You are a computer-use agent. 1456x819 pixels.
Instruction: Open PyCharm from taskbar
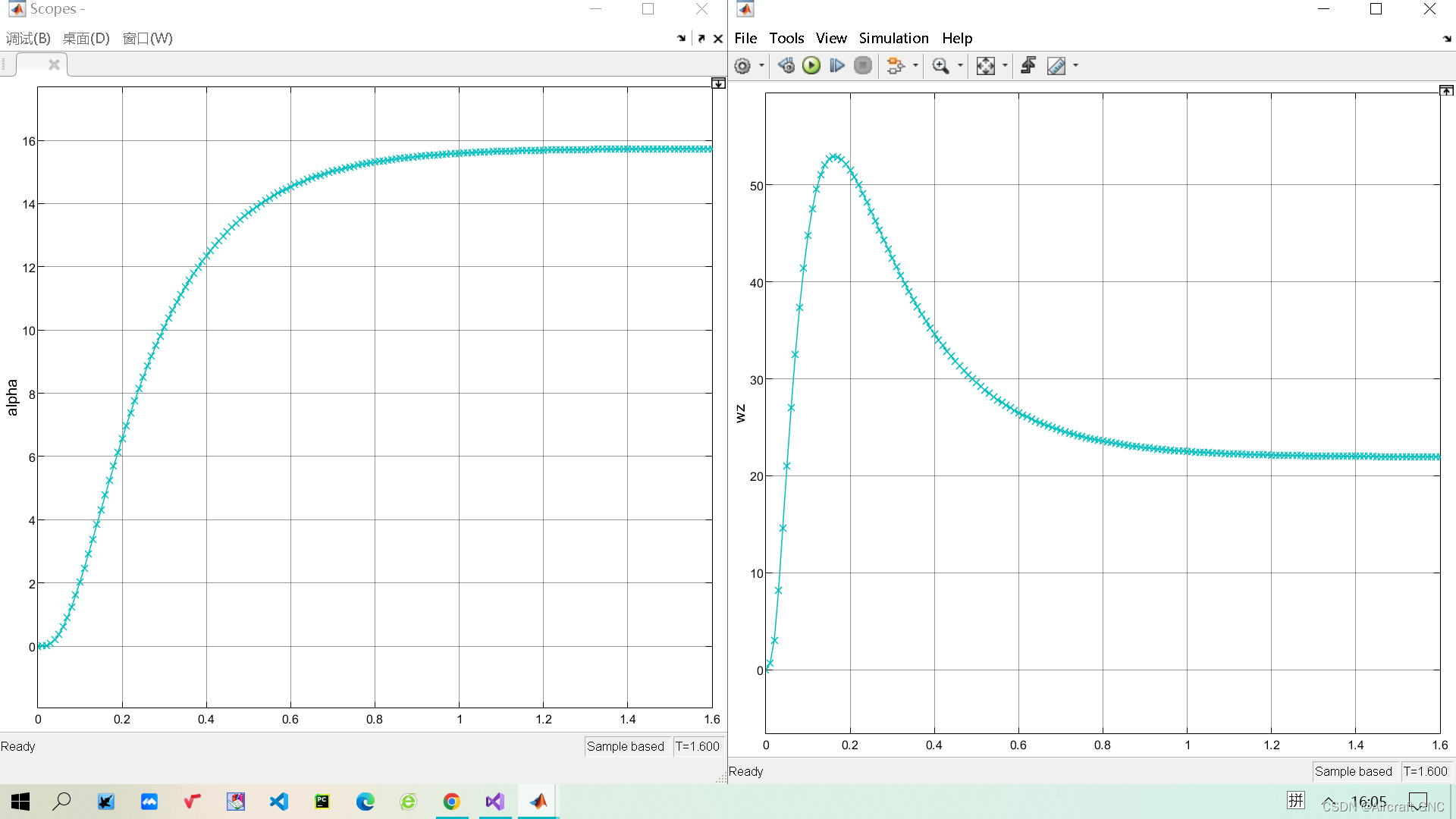click(322, 802)
